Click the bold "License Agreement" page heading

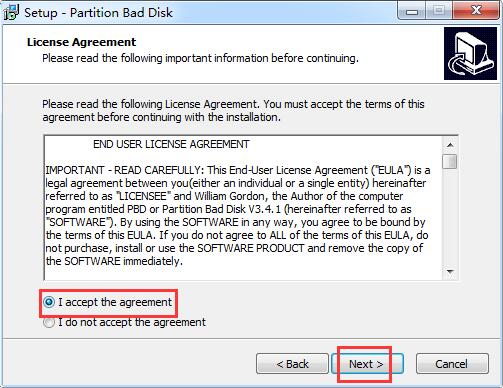[x=81, y=42]
